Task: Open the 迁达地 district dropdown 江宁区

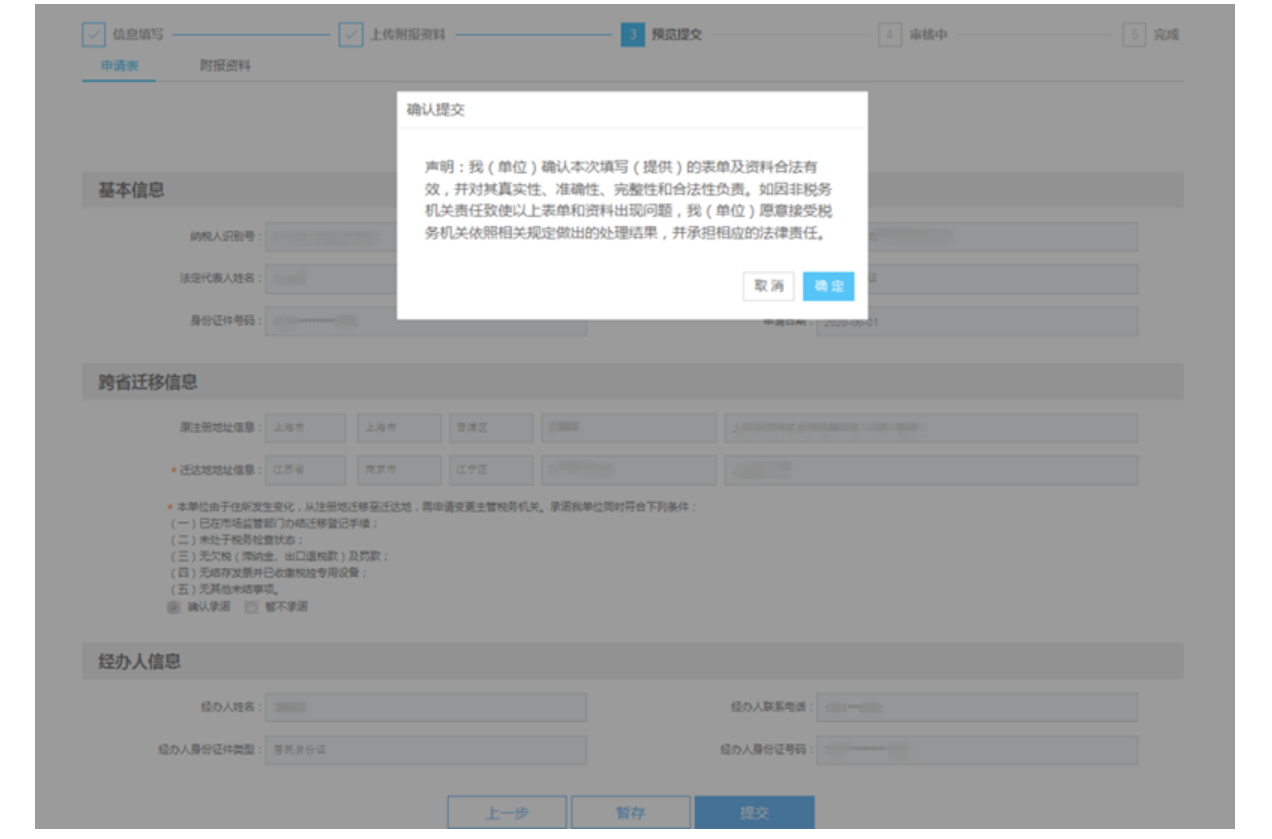Action: pyautogui.click(x=490, y=470)
